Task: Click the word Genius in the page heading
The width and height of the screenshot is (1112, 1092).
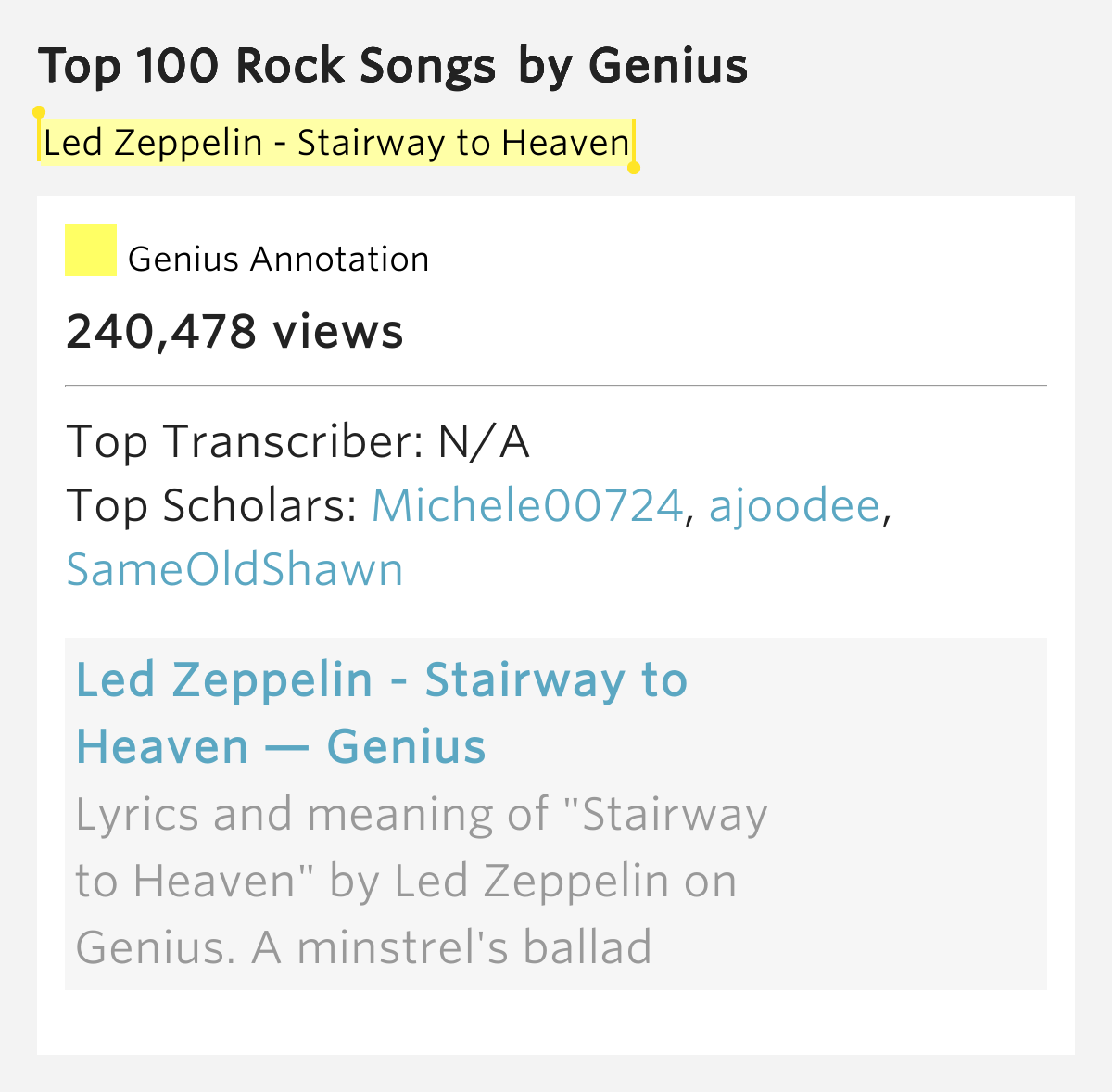Action: 667,66
